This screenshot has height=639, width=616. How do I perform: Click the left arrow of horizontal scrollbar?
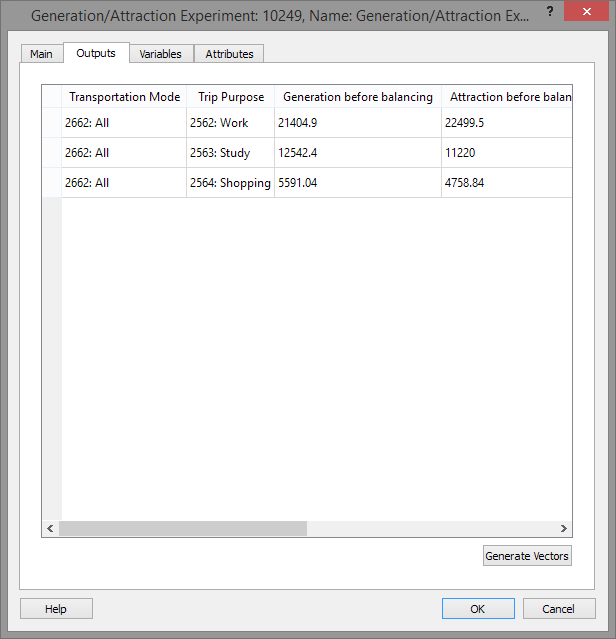pyautogui.click(x=50, y=529)
